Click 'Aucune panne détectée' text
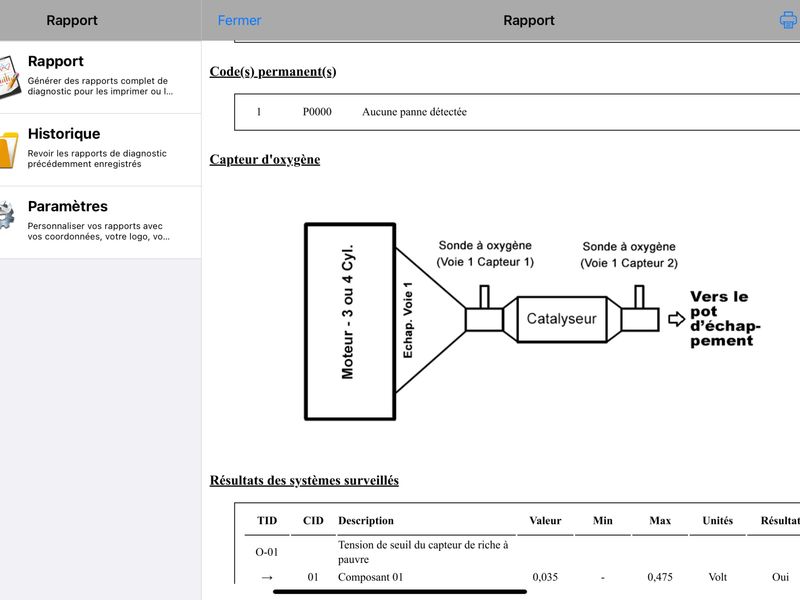The image size is (800, 600). click(414, 112)
